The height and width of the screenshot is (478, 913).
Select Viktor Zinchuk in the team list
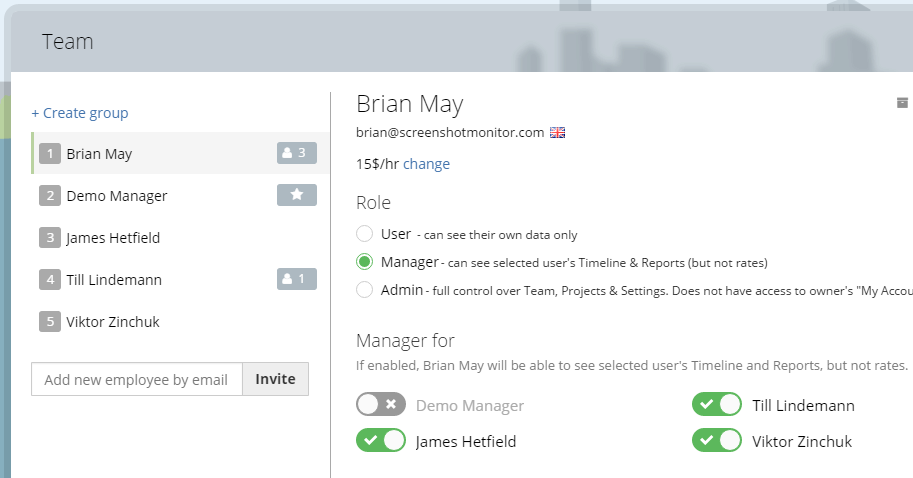point(181,321)
